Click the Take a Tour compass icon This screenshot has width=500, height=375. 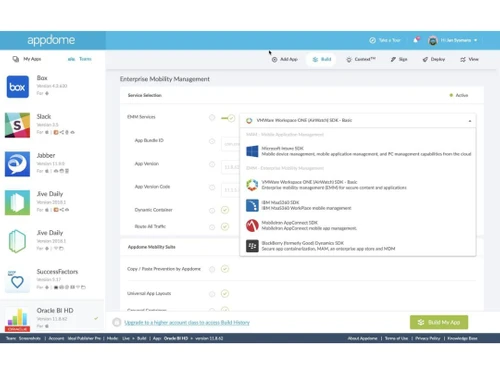[372, 40]
